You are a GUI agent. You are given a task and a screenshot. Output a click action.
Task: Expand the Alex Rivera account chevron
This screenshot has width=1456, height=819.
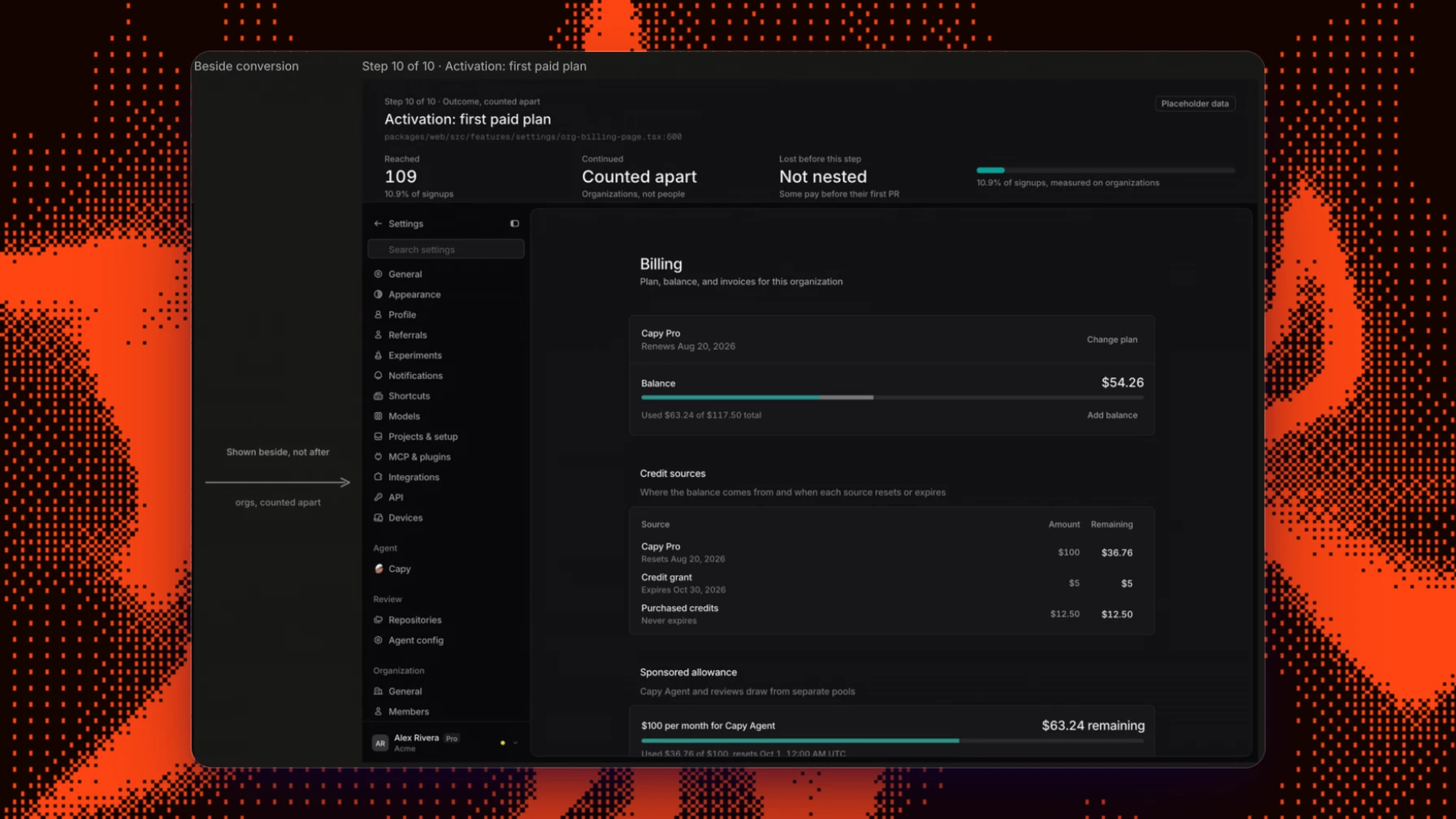coord(515,743)
